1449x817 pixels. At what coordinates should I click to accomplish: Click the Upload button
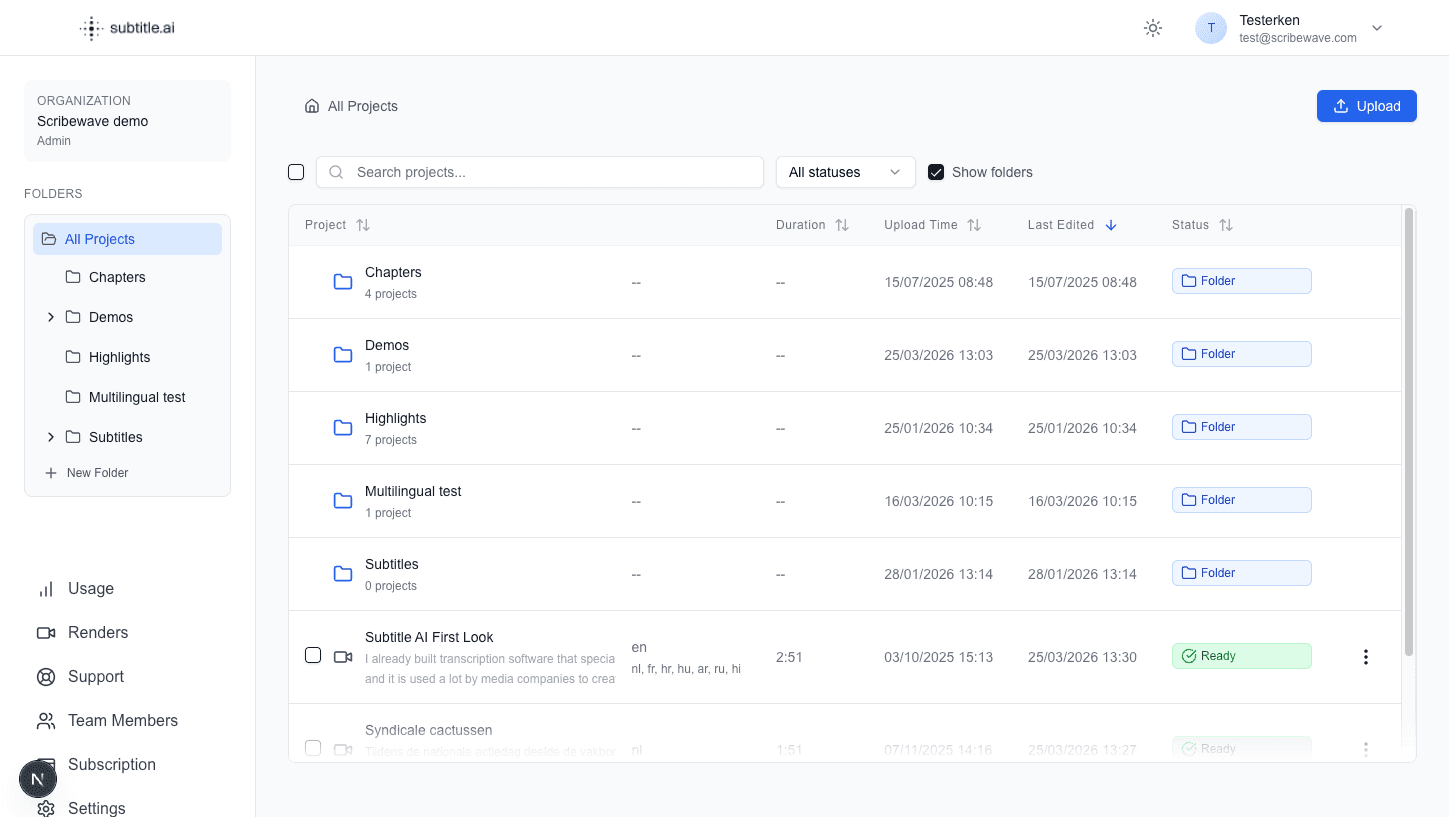click(1366, 106)
